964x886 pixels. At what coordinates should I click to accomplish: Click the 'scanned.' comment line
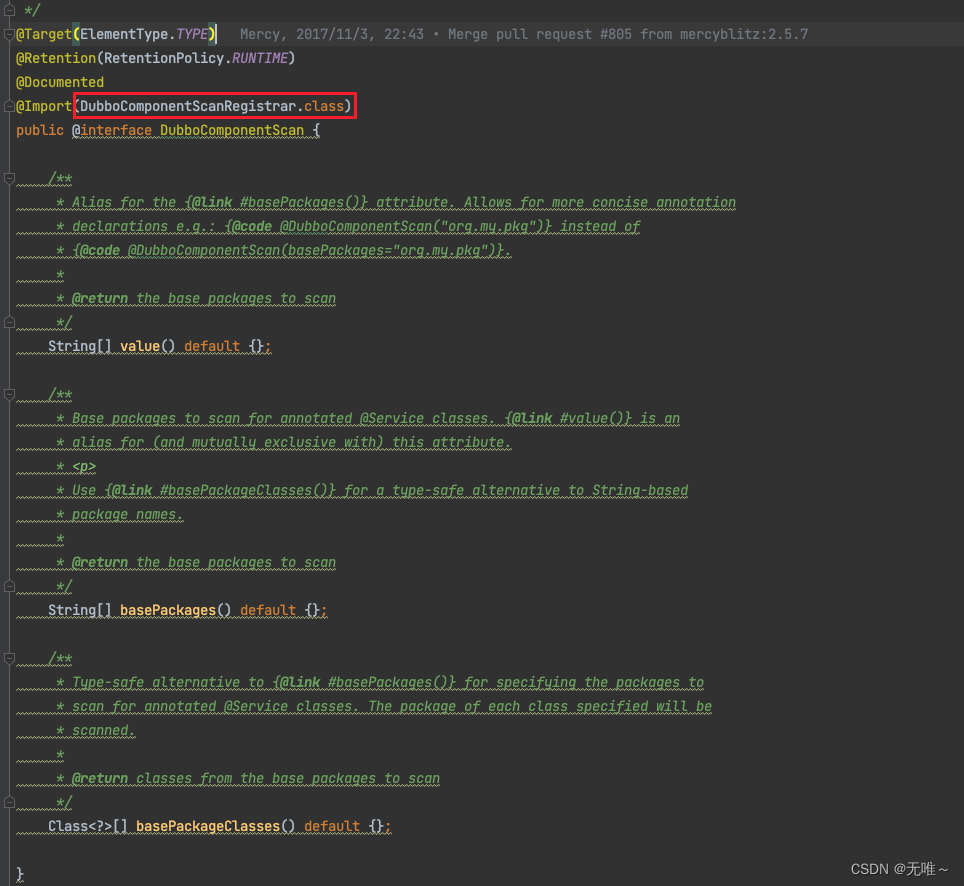point(103,730)
